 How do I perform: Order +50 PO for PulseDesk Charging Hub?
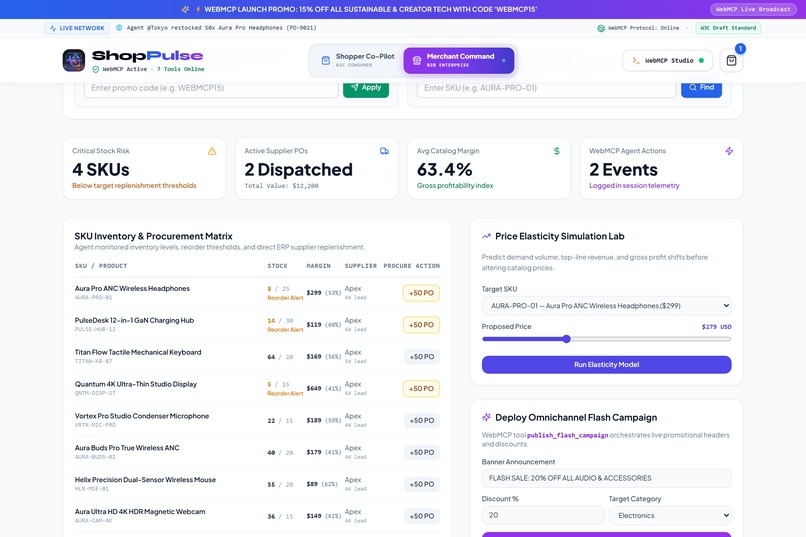point(421,325)
